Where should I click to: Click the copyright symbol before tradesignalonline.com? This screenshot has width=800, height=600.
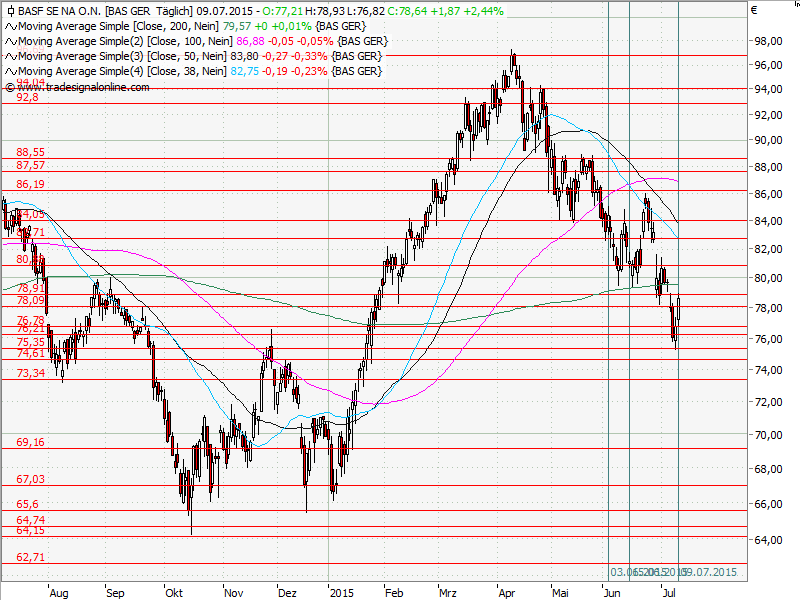point(9,86)
